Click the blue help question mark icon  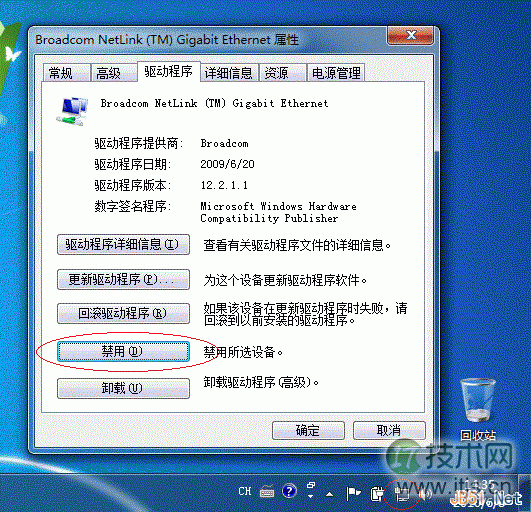pos(289,491)
